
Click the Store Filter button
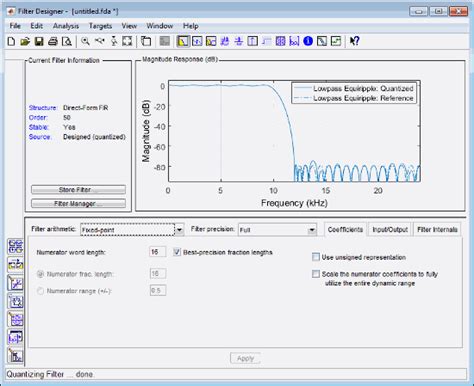click(x=78, y=190)
